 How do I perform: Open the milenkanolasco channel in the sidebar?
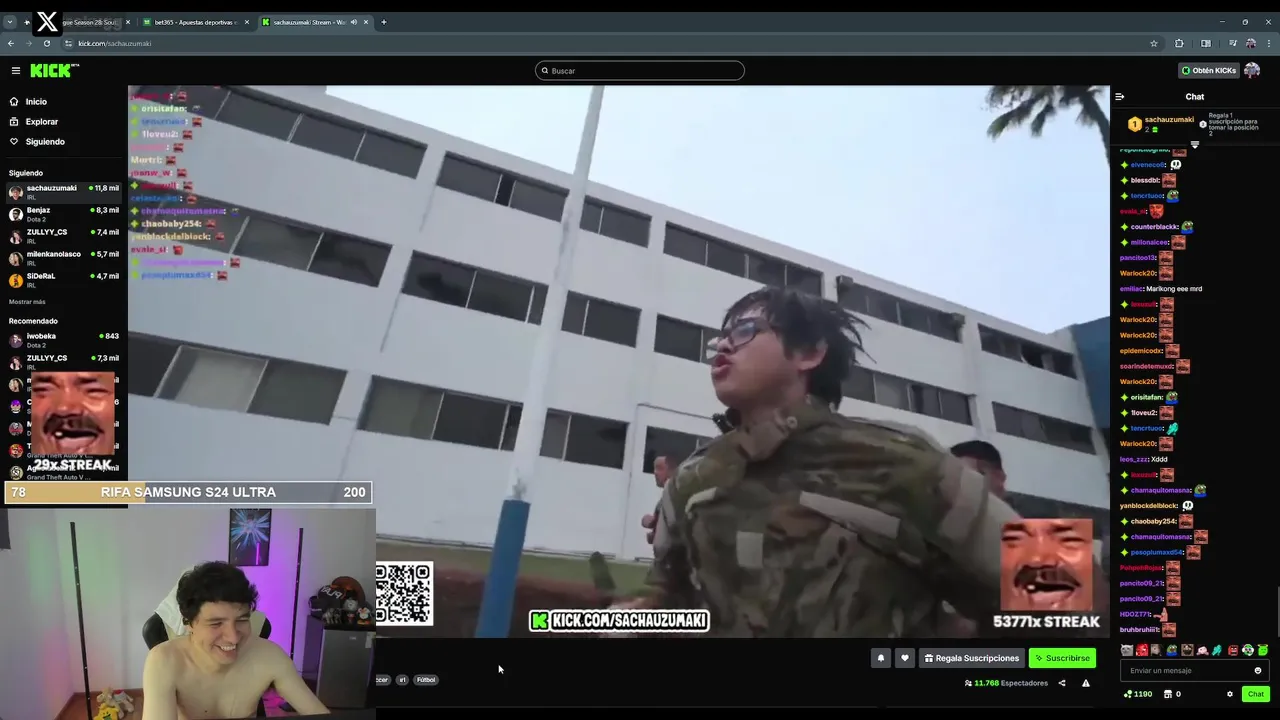(64, 258)
